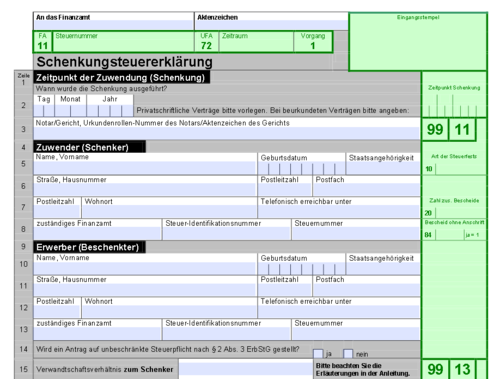Click the Erwerber 'Straße, Hausnummer' field
The image size is (500, 379).
tap(145, 290)
